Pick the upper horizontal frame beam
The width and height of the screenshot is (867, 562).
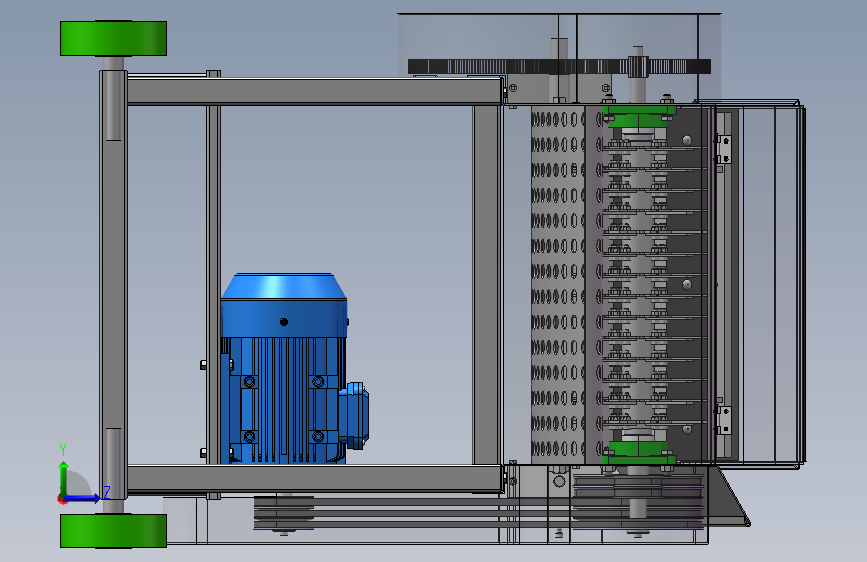pyautogui.click(x=315, y=91)
